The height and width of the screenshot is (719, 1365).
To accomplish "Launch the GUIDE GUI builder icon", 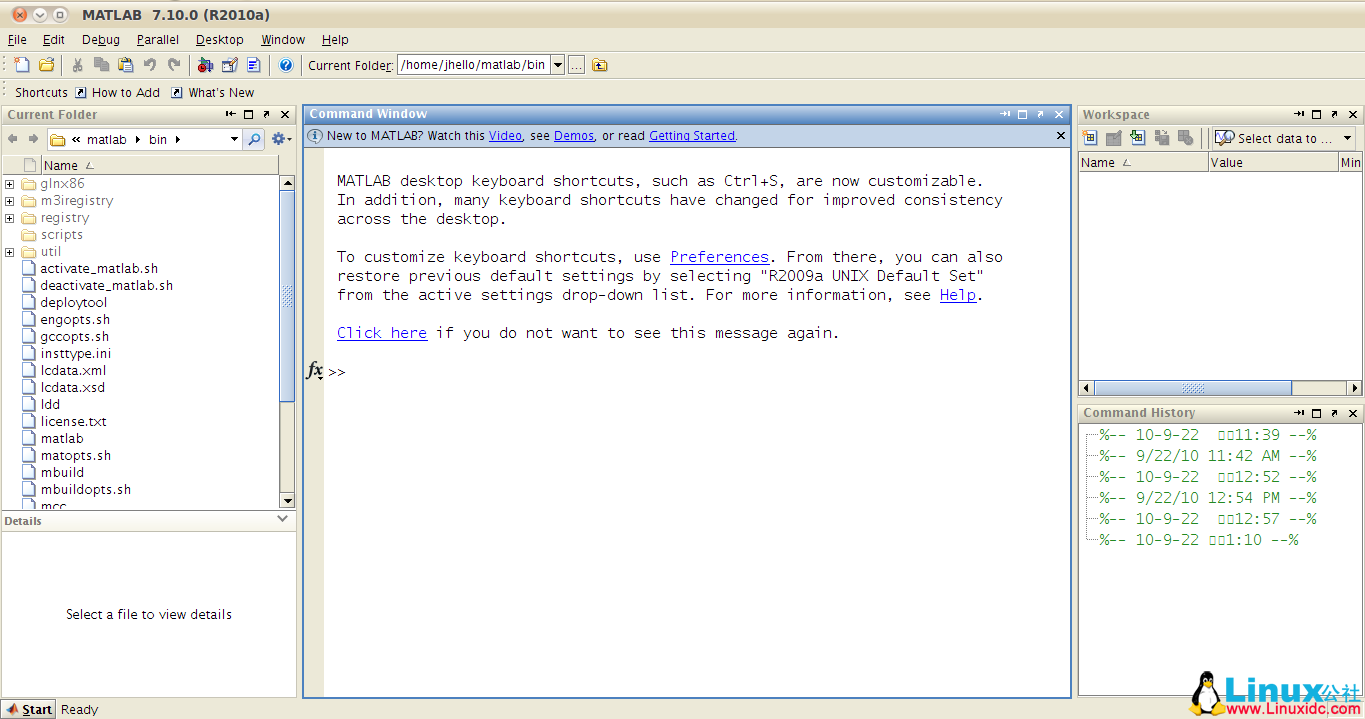I will click(x=229, y=65).
